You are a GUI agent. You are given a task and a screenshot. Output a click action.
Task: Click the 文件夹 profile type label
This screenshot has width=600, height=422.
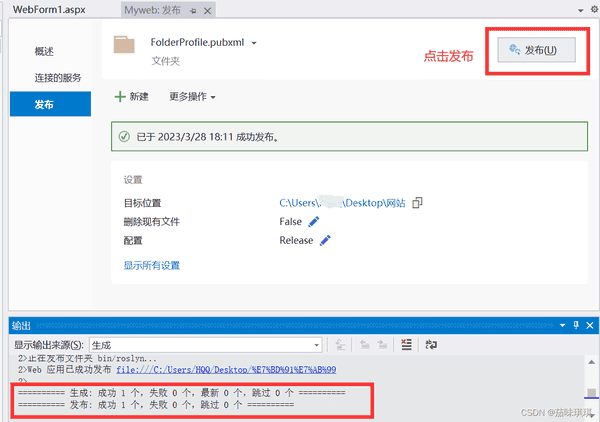click(x=166, y=61)
